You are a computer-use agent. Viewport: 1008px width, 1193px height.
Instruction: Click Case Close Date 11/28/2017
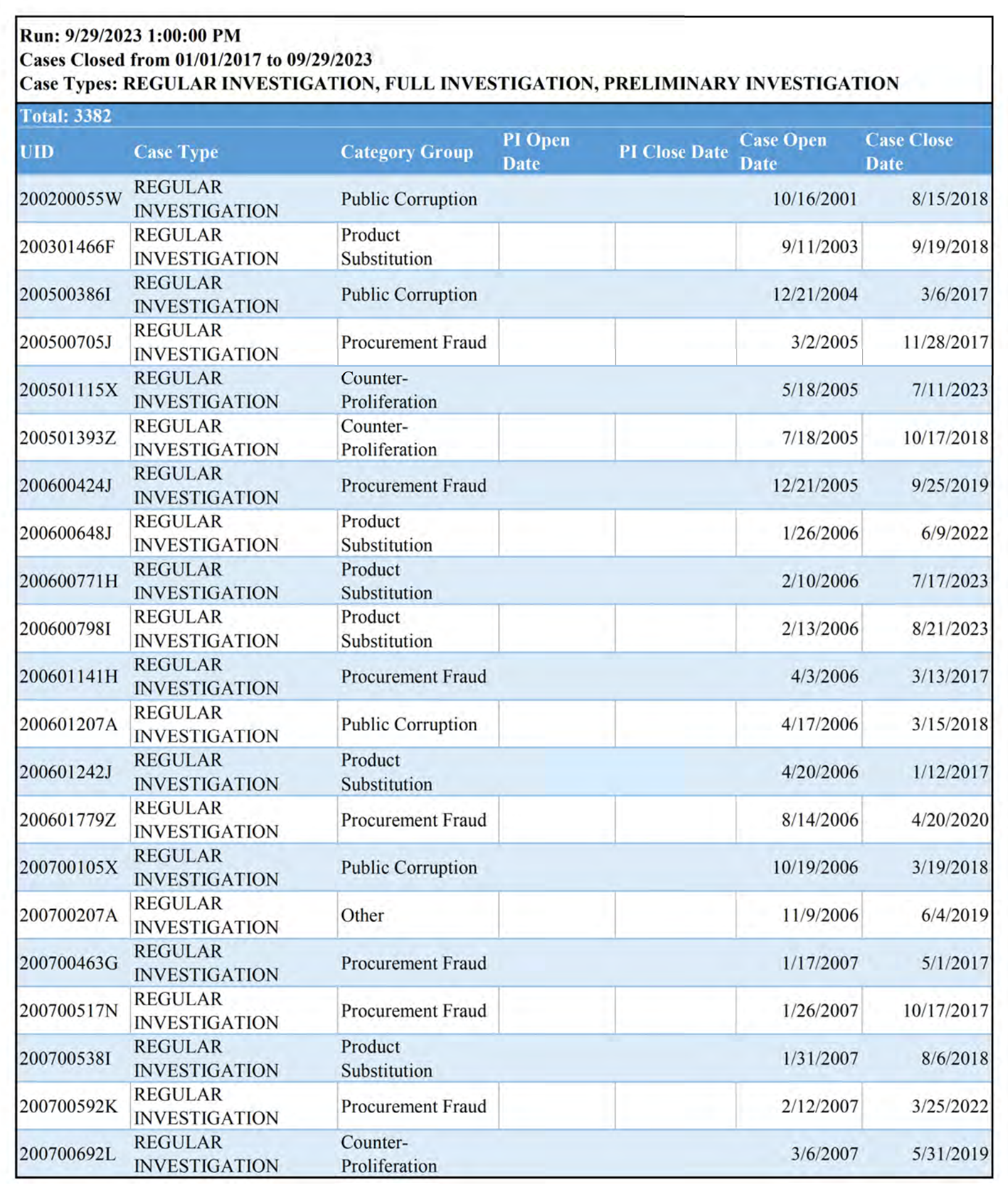click(x=946, y=342)
